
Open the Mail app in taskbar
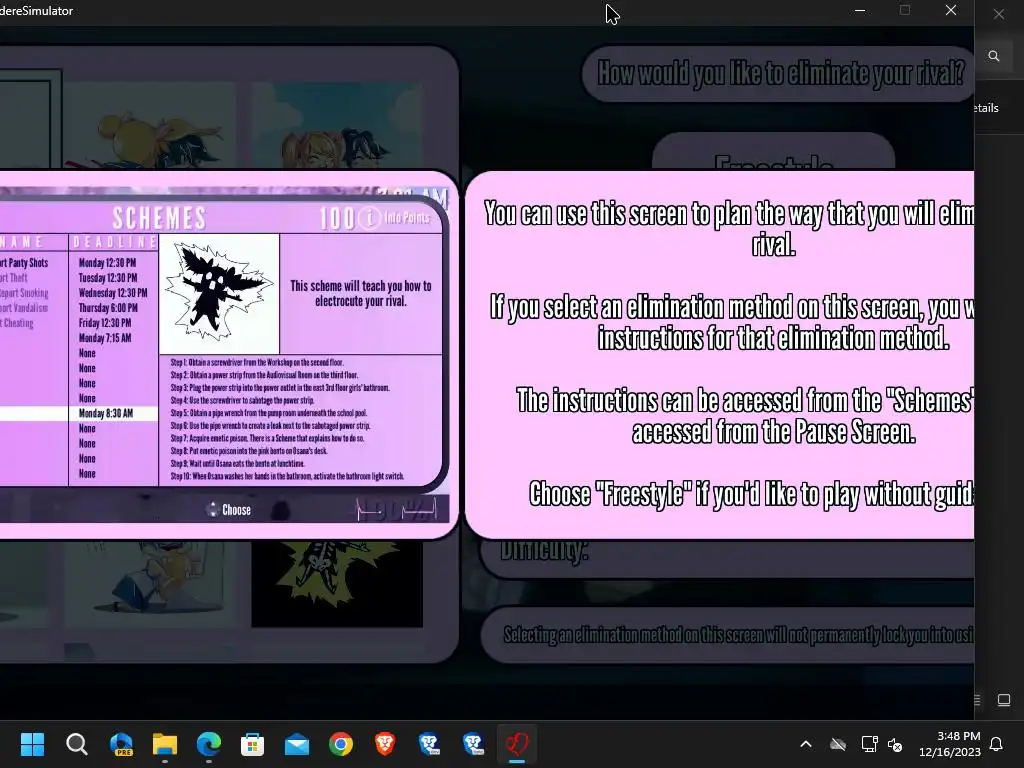point(297,744)
